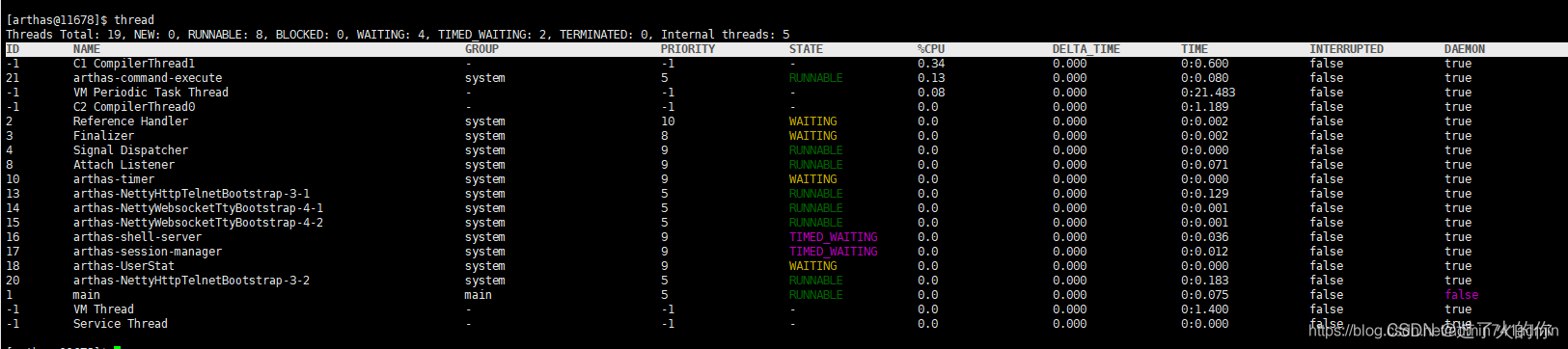Click the Service Thread entry
The image size is (1568, 349).
(x=121, y=324)
